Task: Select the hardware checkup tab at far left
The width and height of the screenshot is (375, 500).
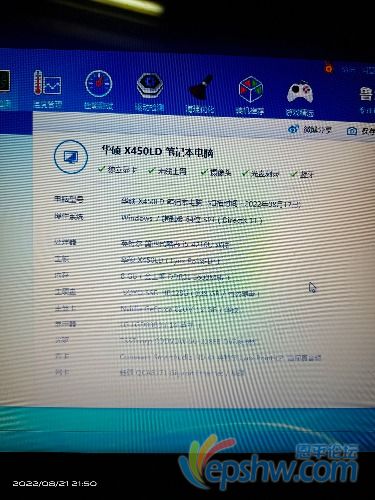Action: point(5,87)
